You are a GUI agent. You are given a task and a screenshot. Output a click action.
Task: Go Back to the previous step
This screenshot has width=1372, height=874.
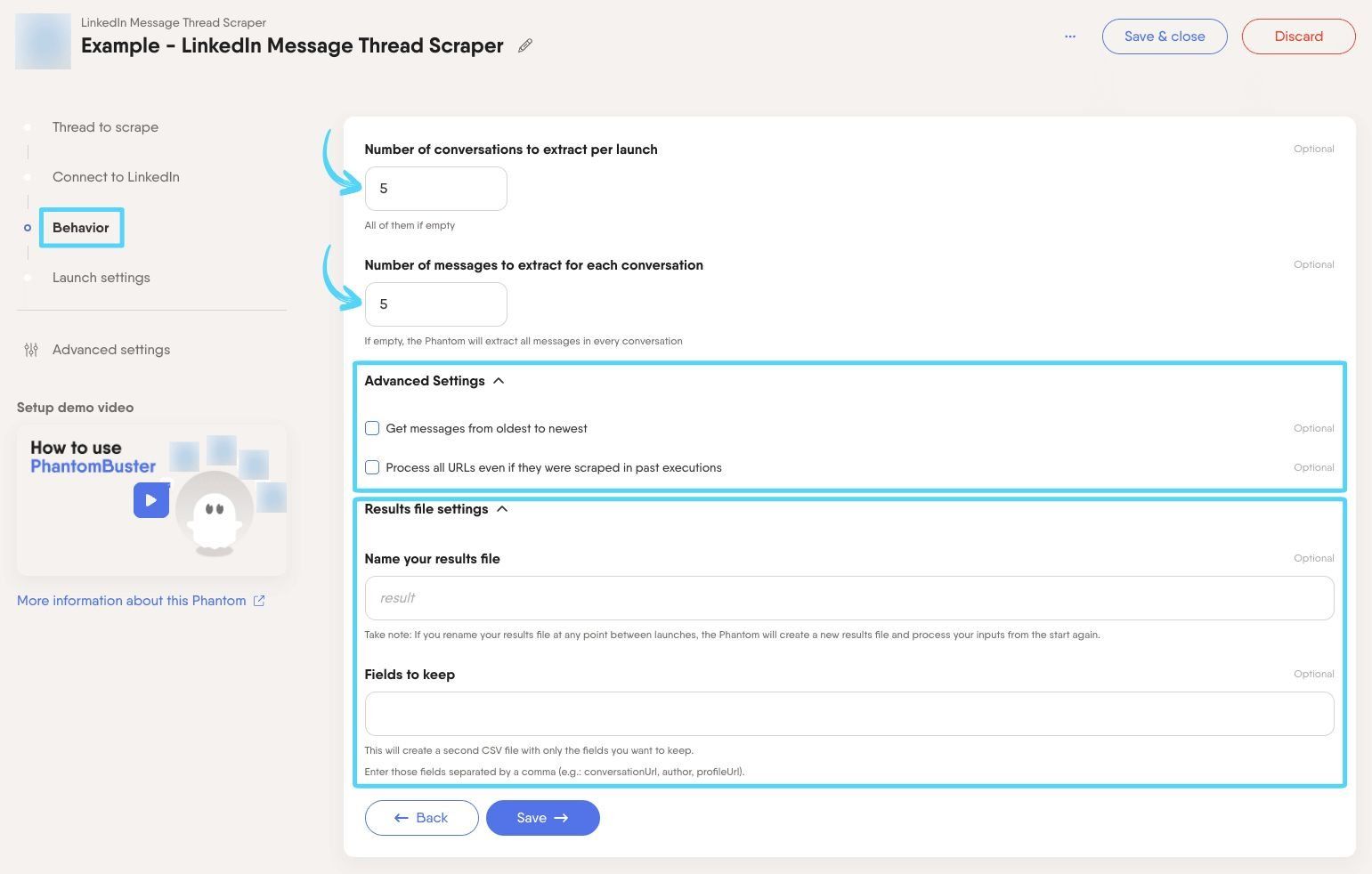click(x=421, y=818)
